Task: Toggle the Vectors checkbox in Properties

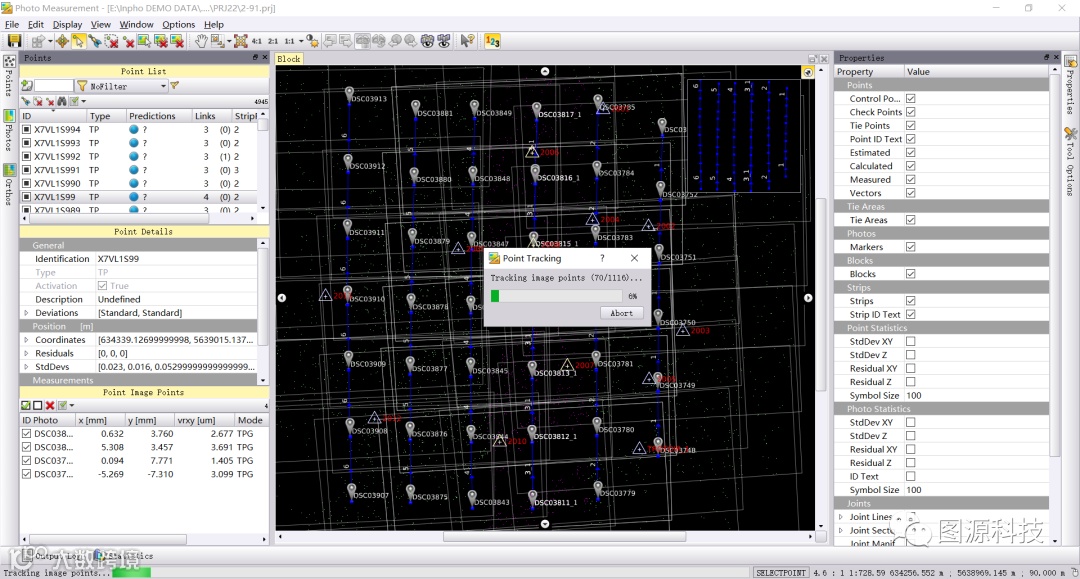Action: click(910, 193)
